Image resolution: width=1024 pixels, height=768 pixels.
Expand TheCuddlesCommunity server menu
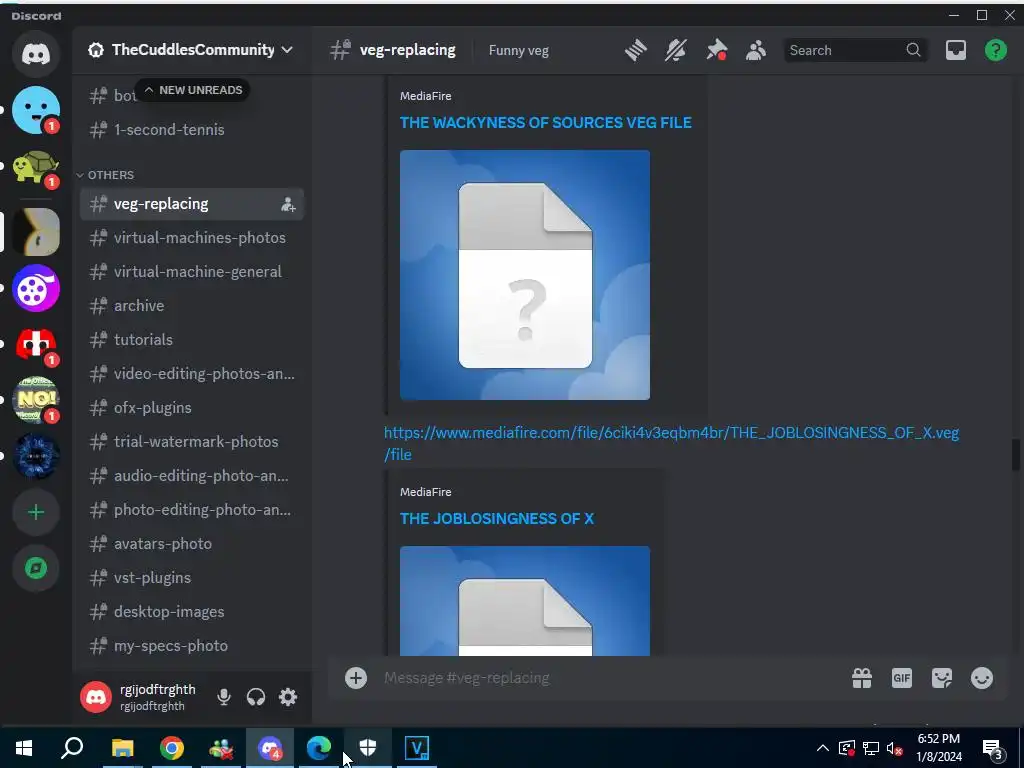pyautogui.click(x=191, y=50)
